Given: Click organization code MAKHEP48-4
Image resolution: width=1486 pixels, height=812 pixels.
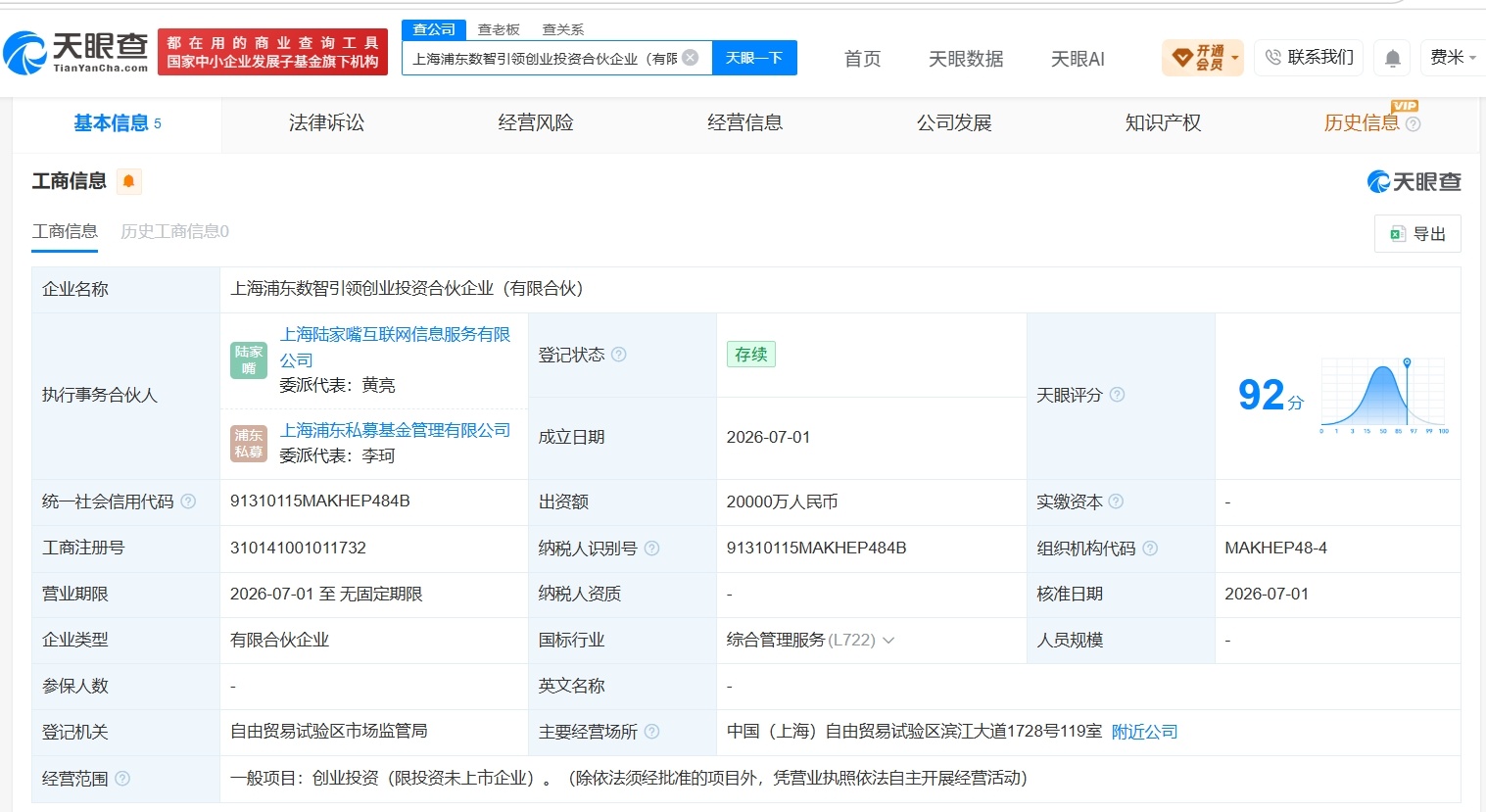Looking at the screenshot, I should click(1275, 549).
